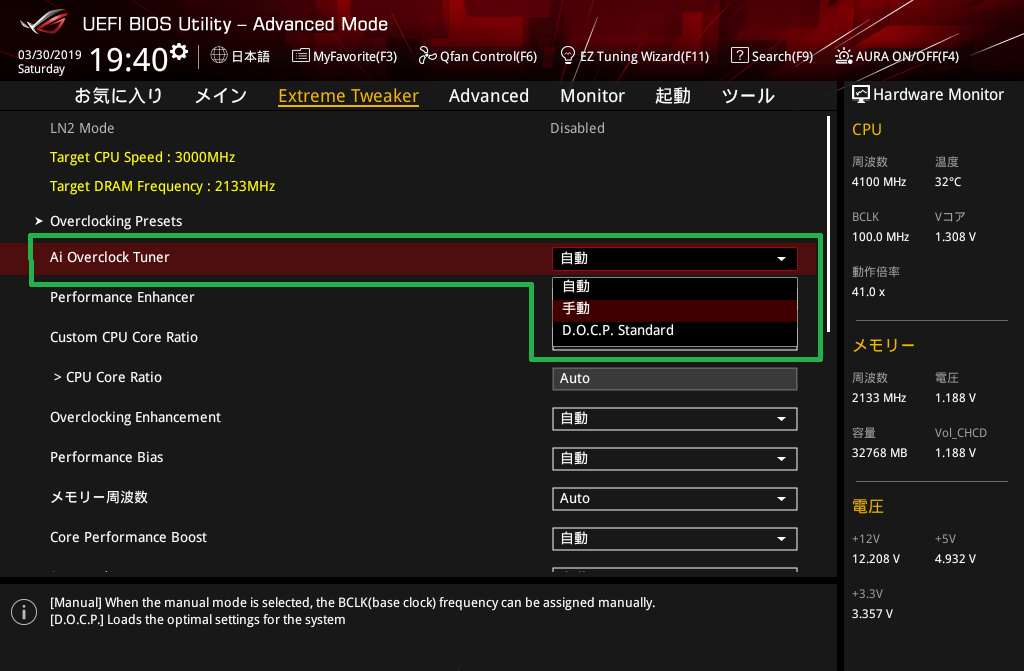This screenshot has width=1024, height=671.
Task: Click the AURA ON/OFF light icon
Action: [x=843, y=56]
